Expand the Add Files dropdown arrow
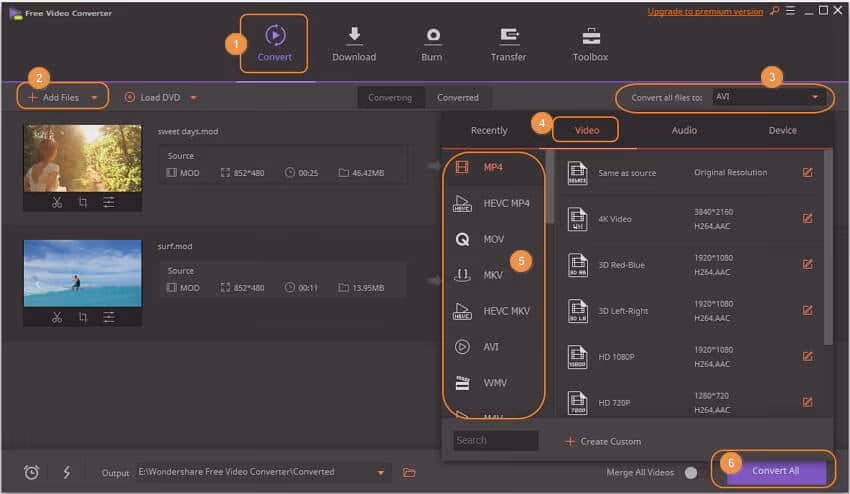 [x=94, y=98]
